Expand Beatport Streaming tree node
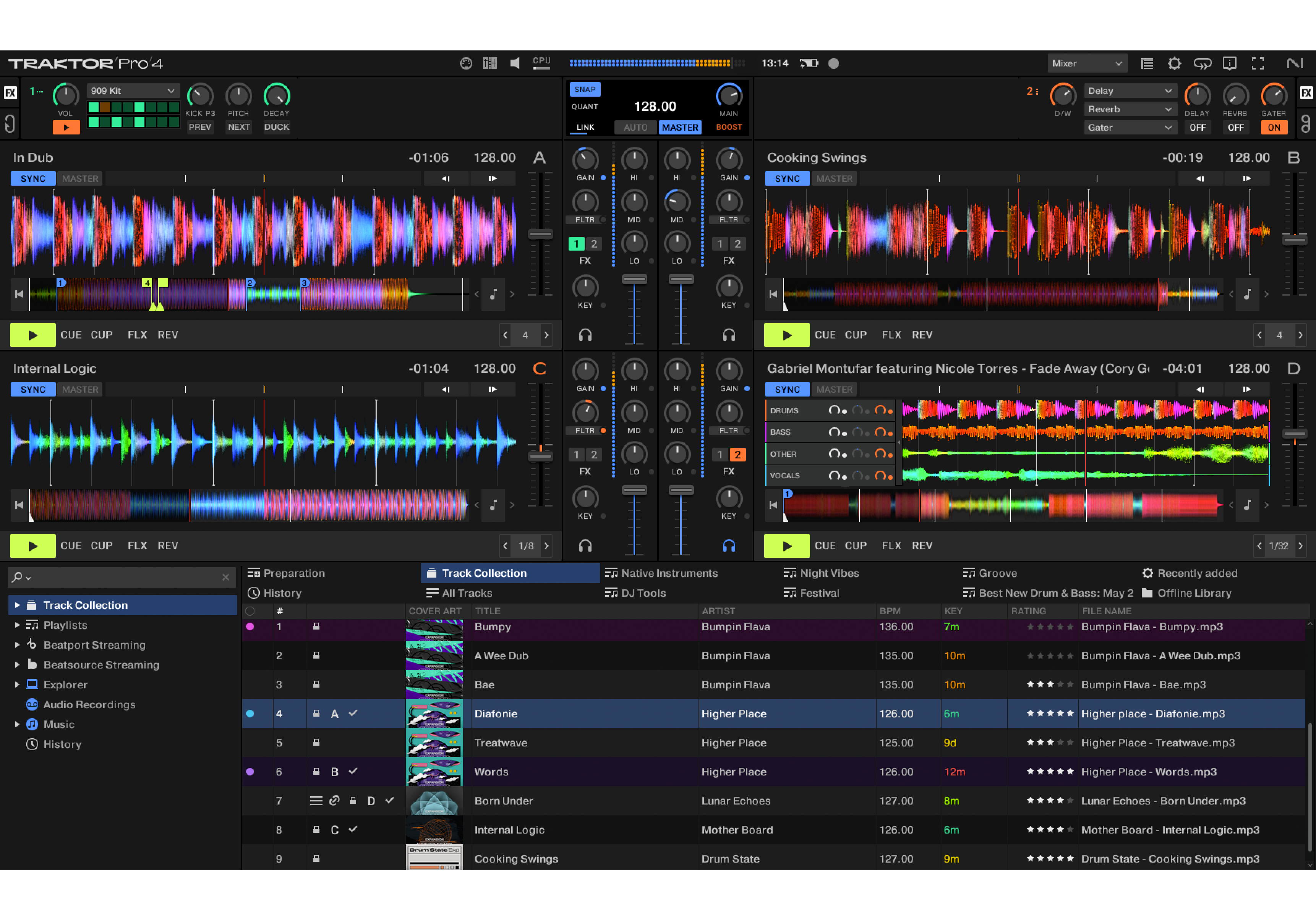Viewport: 1316px width, 921px height. 17,645
